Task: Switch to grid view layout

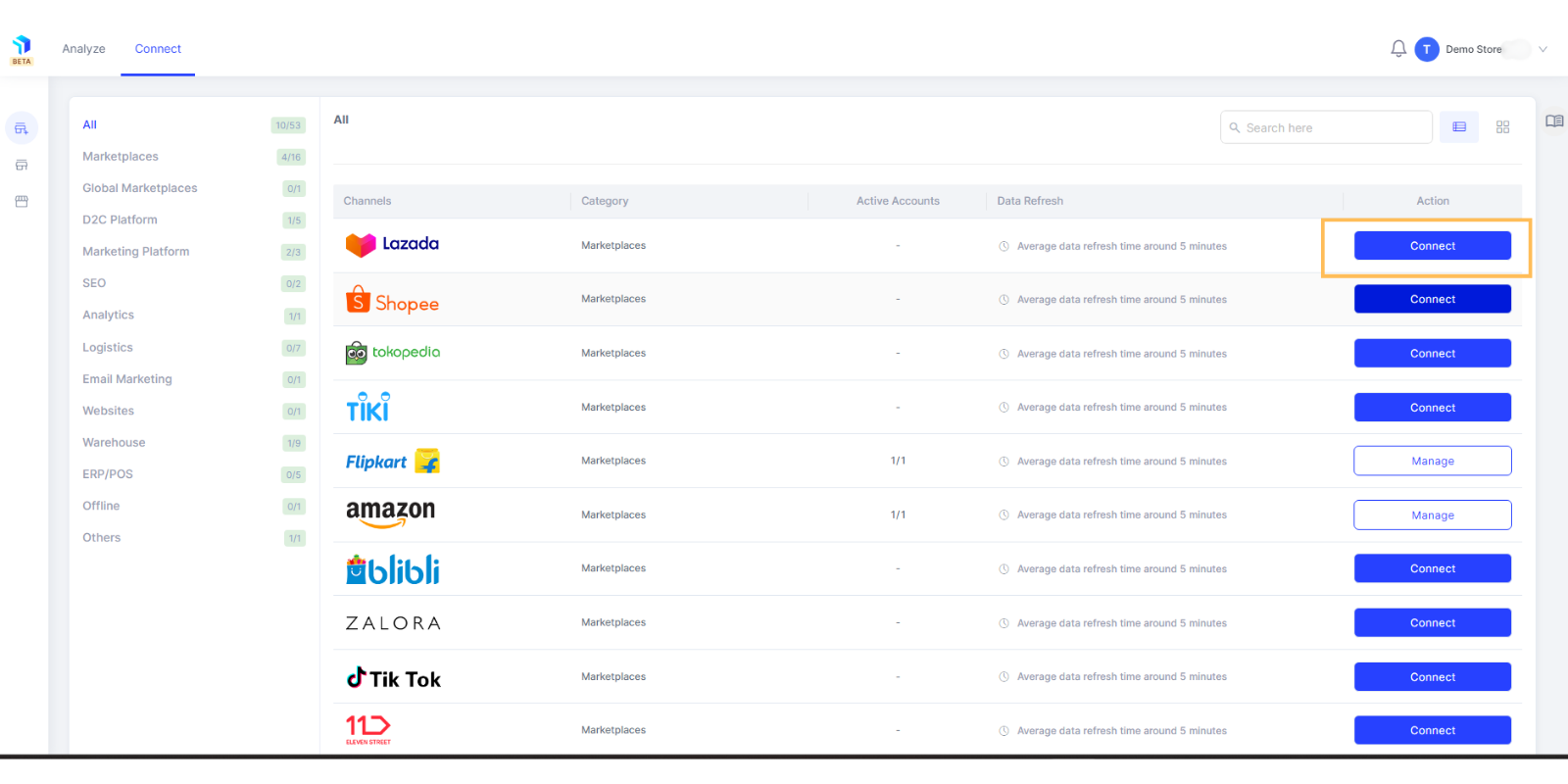Action: pyautogui.click(x=1502, y=127)
